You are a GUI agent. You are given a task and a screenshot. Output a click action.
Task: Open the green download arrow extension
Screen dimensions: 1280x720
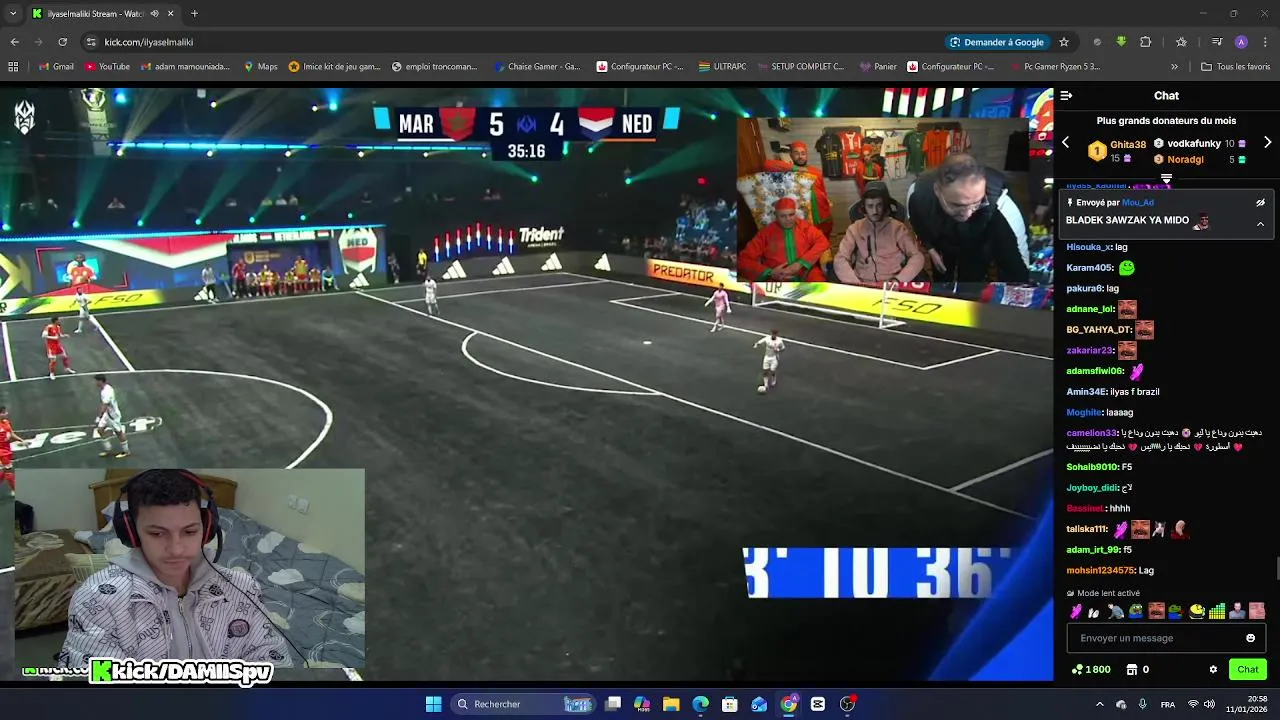[1121, 42]
